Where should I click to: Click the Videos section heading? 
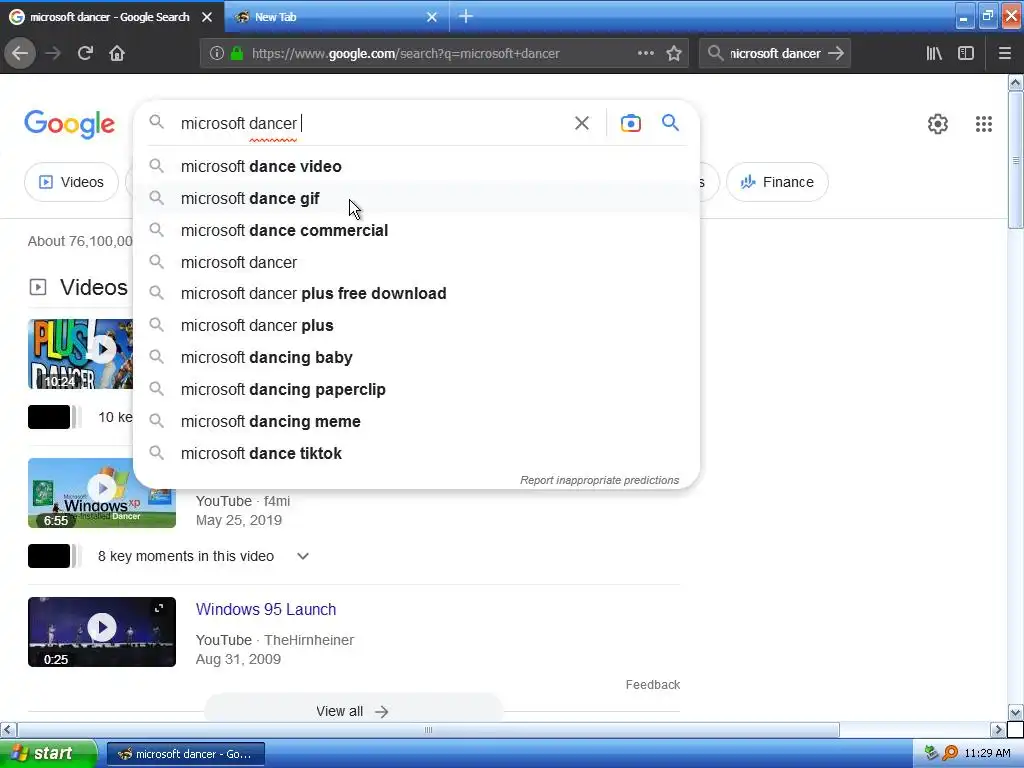click(93, 287)
